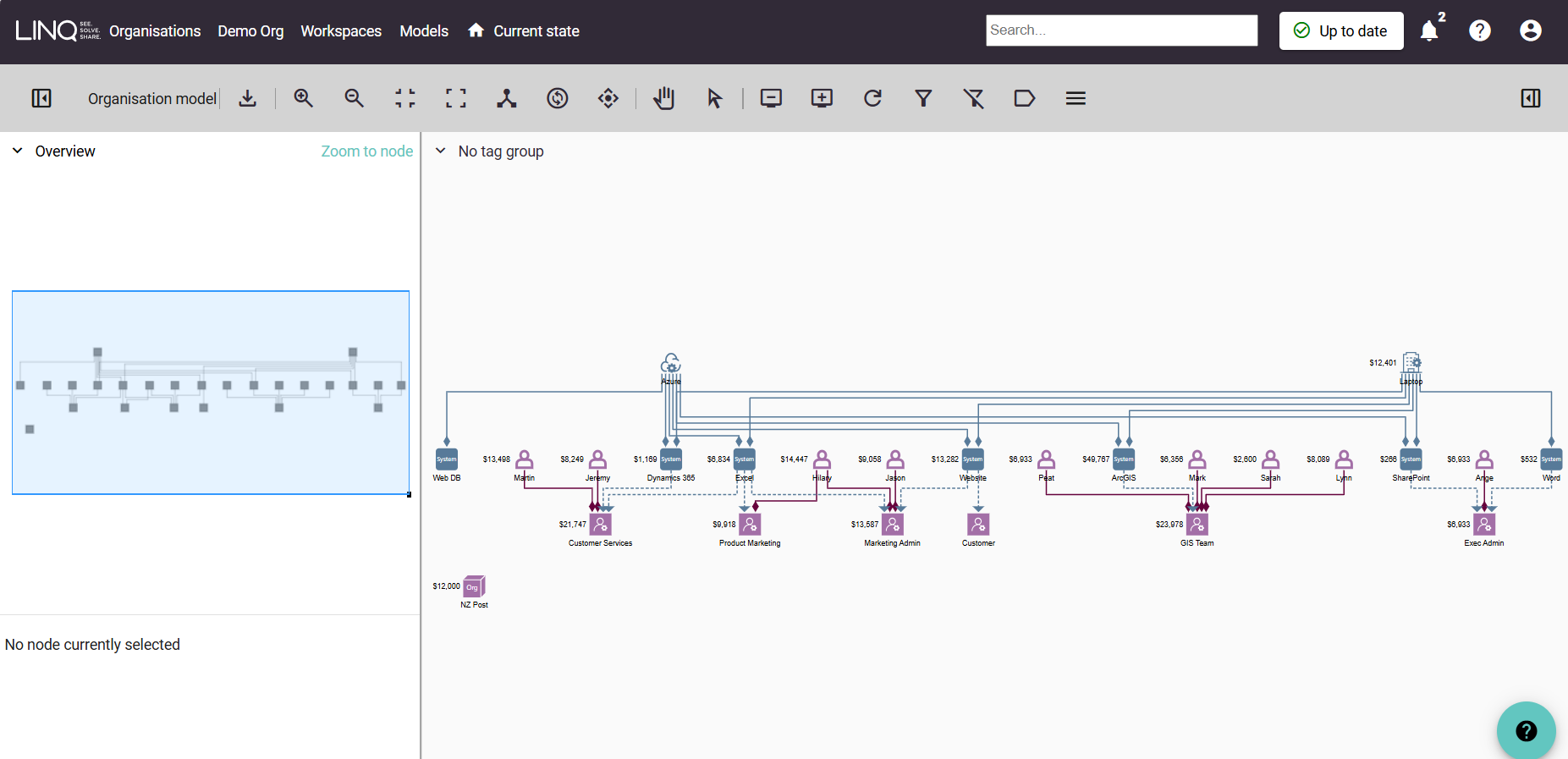Screen dimensions: 1568x759
Task: Click the $23,978 cost label
Action: 1169,525
